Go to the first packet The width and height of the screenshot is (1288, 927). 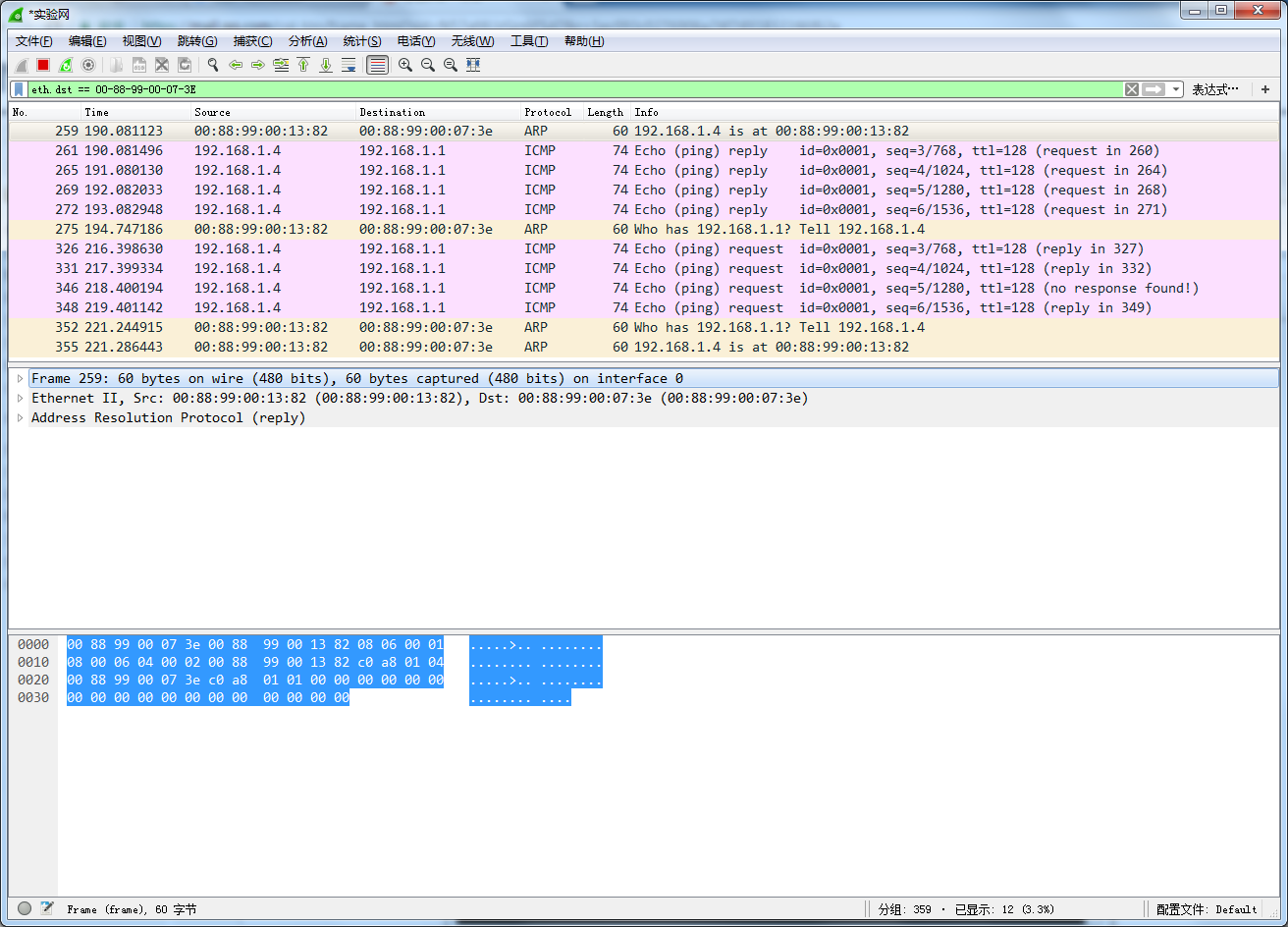coord(303,65)
